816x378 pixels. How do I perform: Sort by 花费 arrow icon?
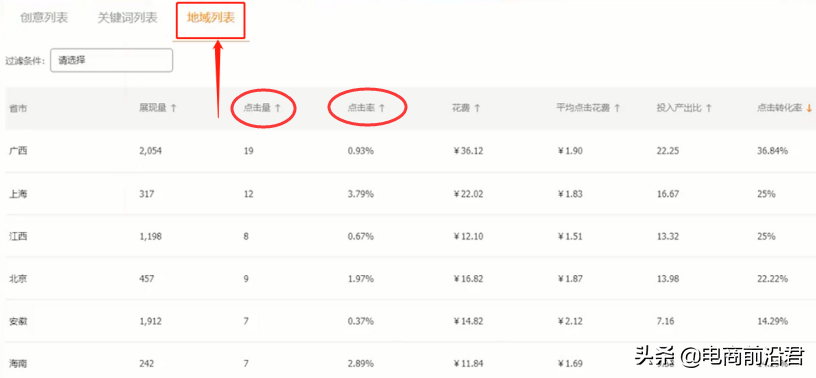coord(477,108)
